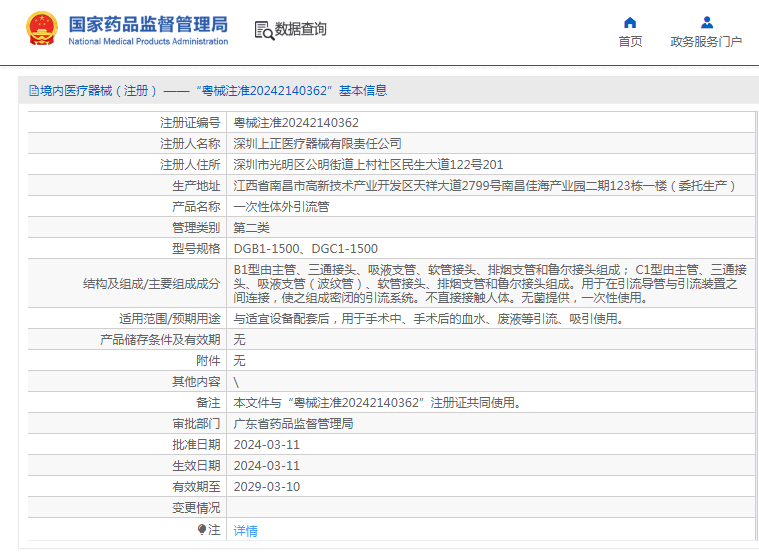This screenshot has height=553, width=759.
Task: Click the empty 变更情况 value cell
Action: coord(490,507)
